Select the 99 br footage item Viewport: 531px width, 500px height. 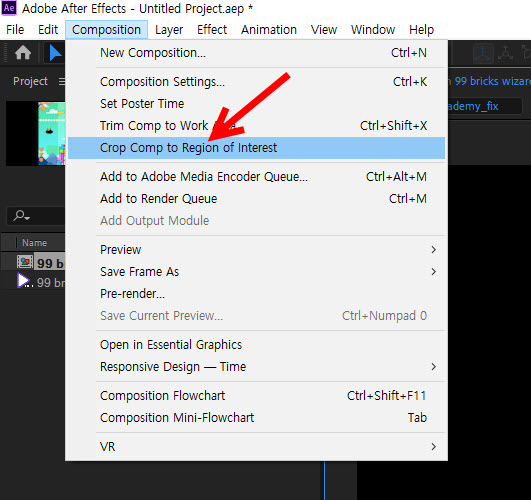click(50, 283)
